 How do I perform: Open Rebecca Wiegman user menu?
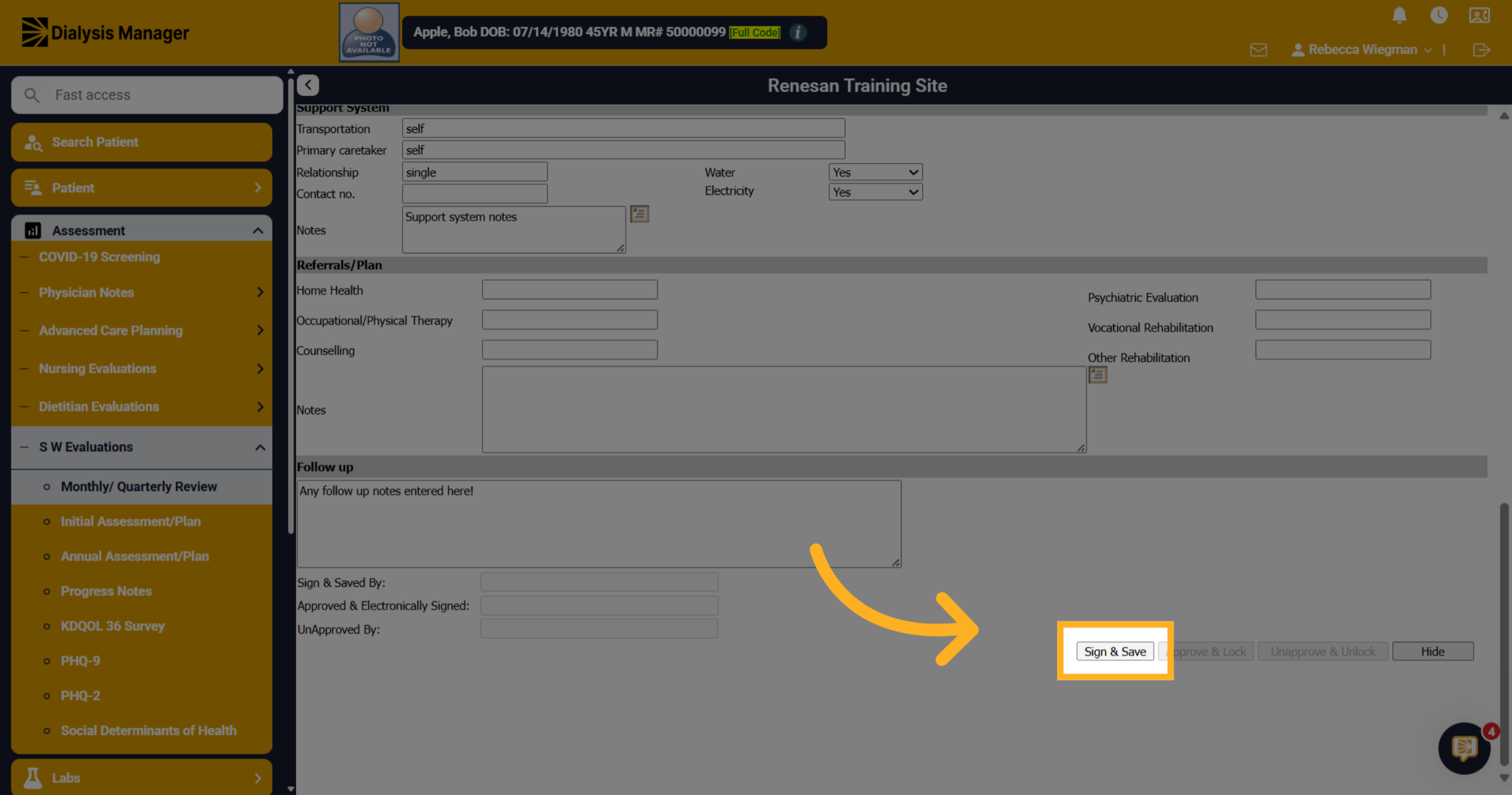1362,50
